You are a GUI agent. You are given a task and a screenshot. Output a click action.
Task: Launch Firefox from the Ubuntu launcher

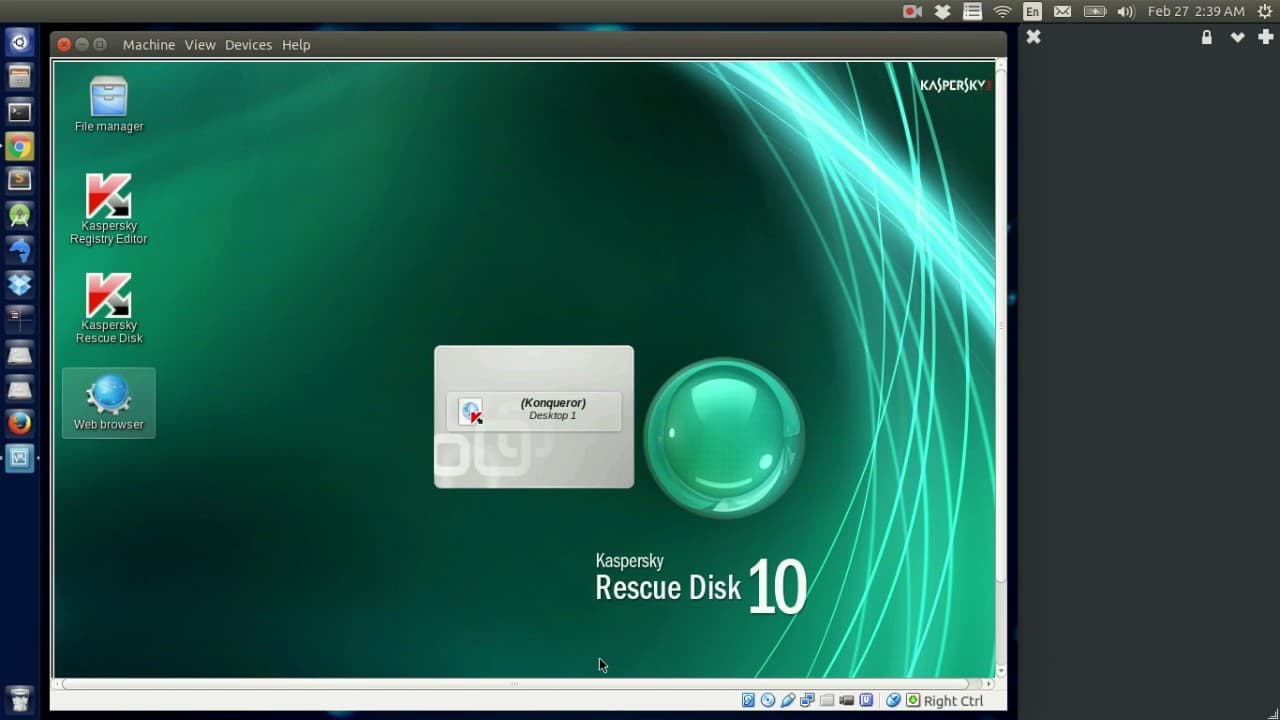20,423
